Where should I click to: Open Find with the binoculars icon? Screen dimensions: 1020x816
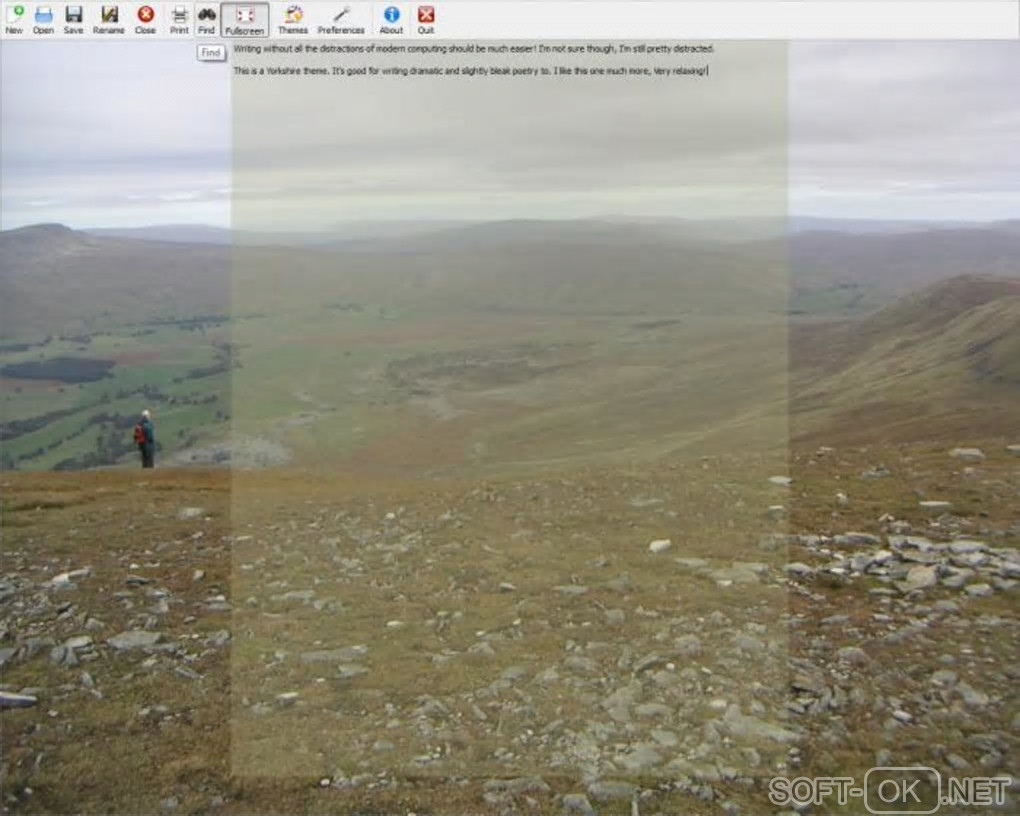206,20
